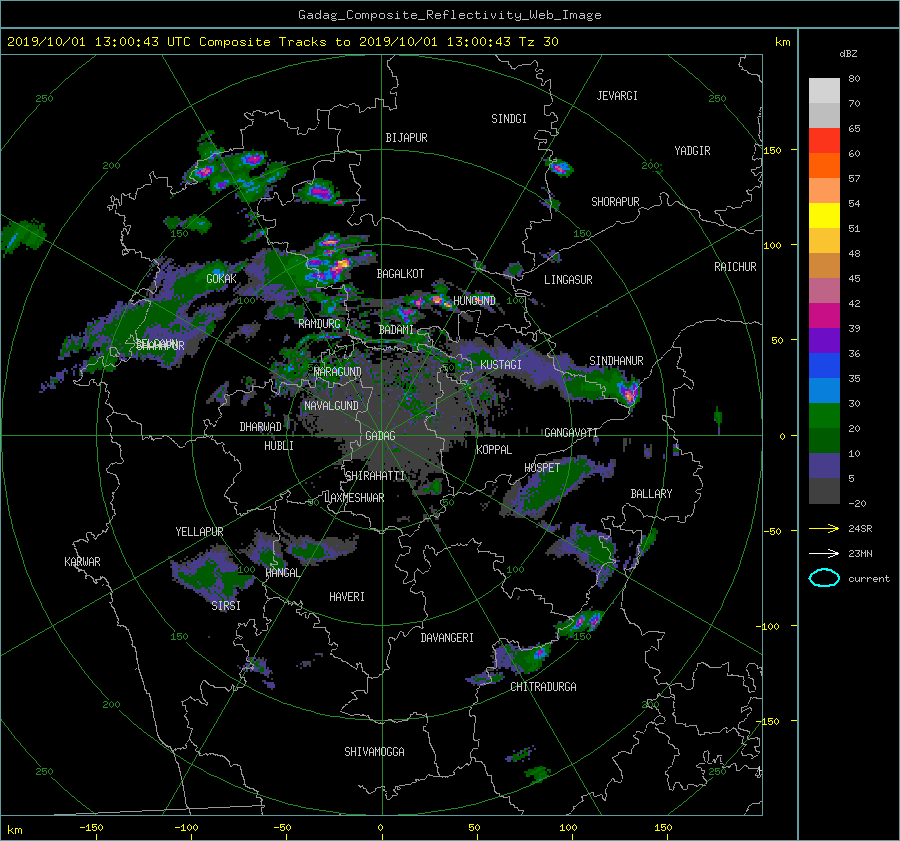The width and height of the screenshot is (900, 841).
Task: Select the BADAMI label
Action: point(396,330)
